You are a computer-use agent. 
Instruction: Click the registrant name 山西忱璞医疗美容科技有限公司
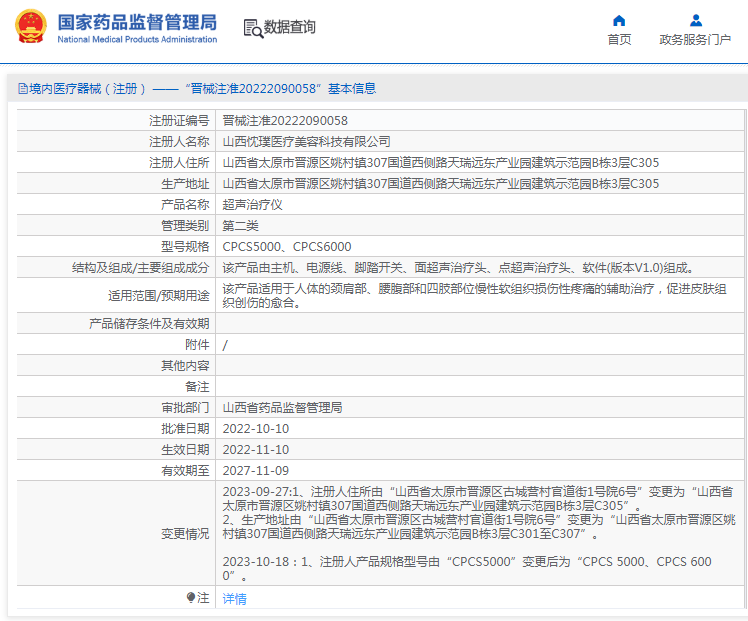coord(306,142)
